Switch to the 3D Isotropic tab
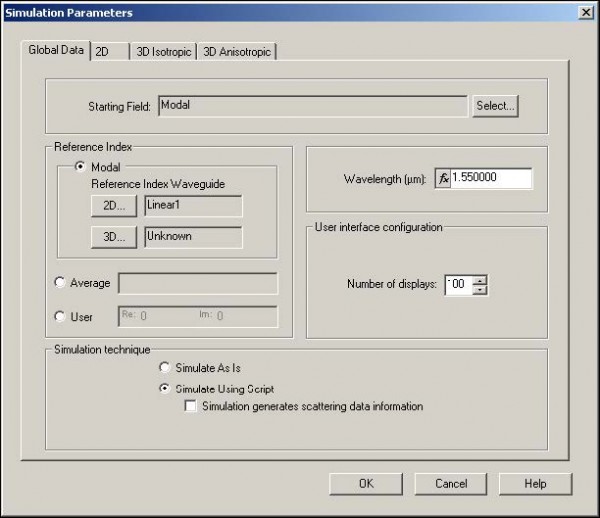 tap(164, 52)
